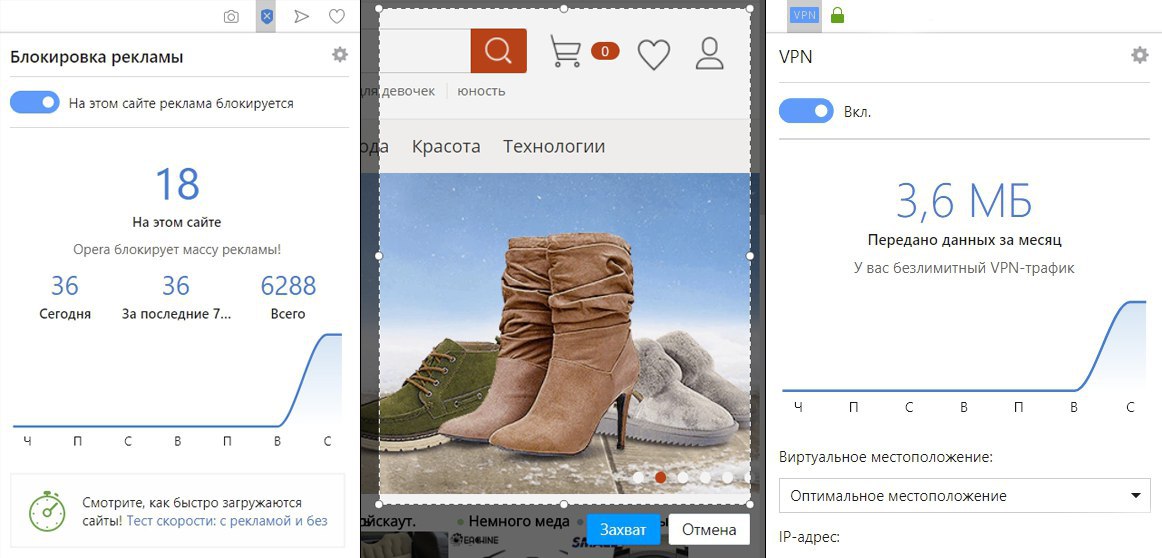Click the юность subcategory link
The width and height of the screenshot is (1162, 558).
click(481, 91)
